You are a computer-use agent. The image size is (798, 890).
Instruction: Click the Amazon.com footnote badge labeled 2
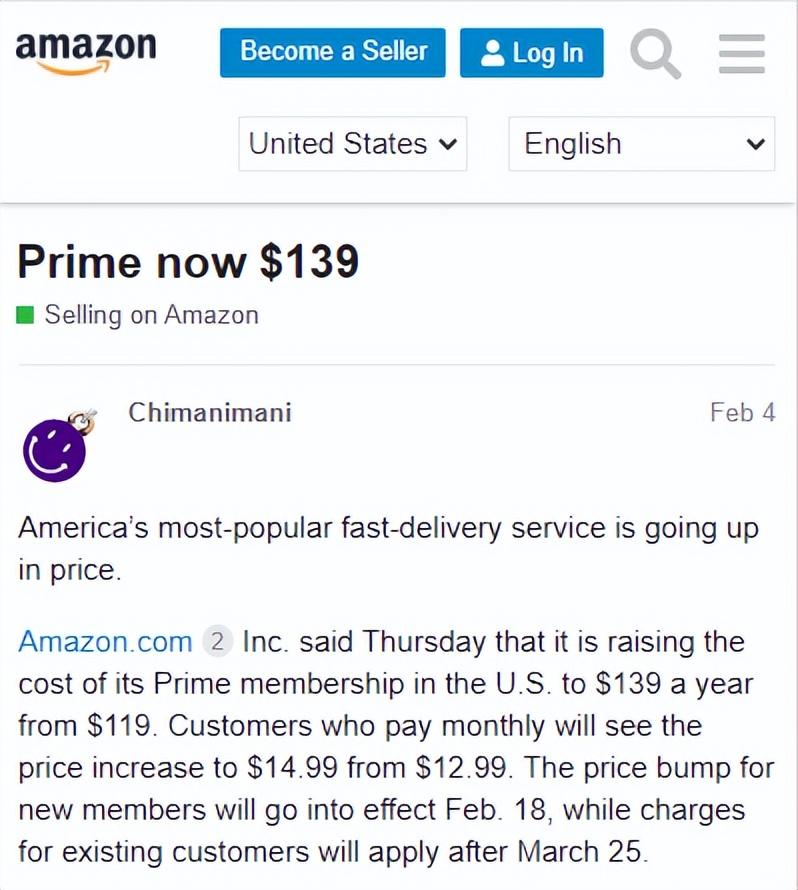[x=217, y=641]
